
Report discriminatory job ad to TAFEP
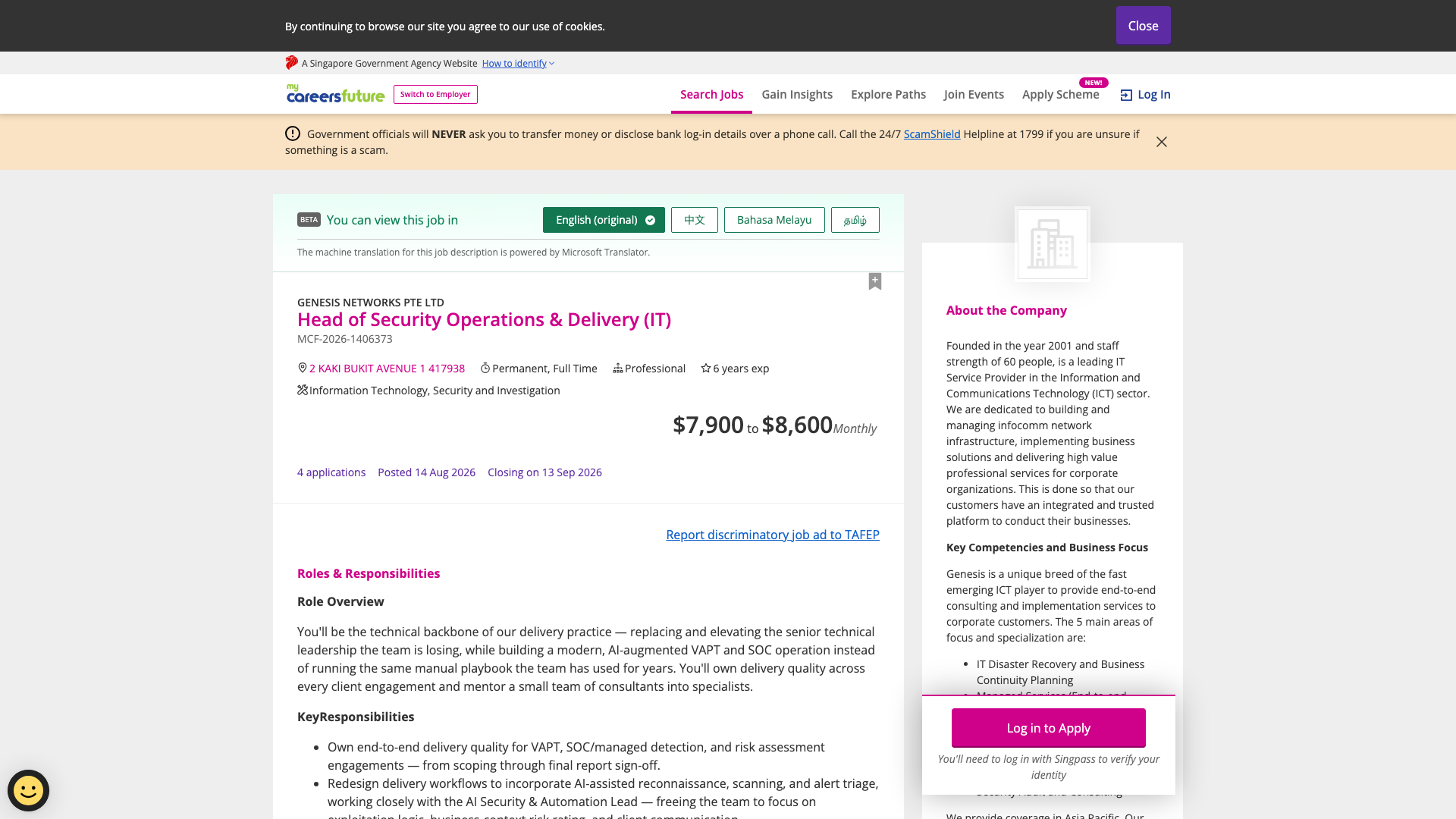click(773, 535)
